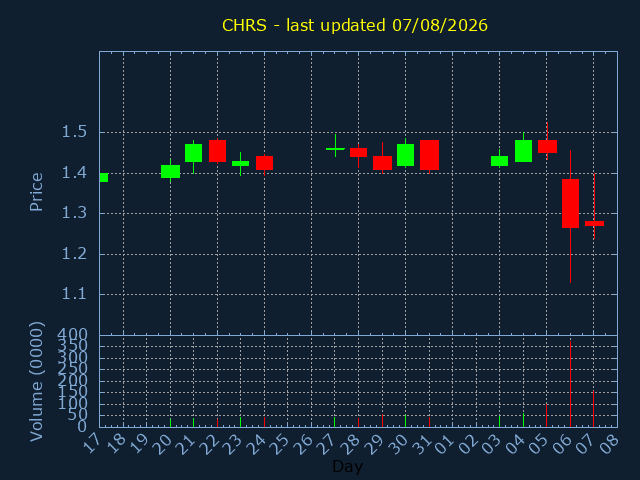Screen dimensions: 640x480
Task: Select the green candlestick on day 30
Action: (x=405, y=155)
